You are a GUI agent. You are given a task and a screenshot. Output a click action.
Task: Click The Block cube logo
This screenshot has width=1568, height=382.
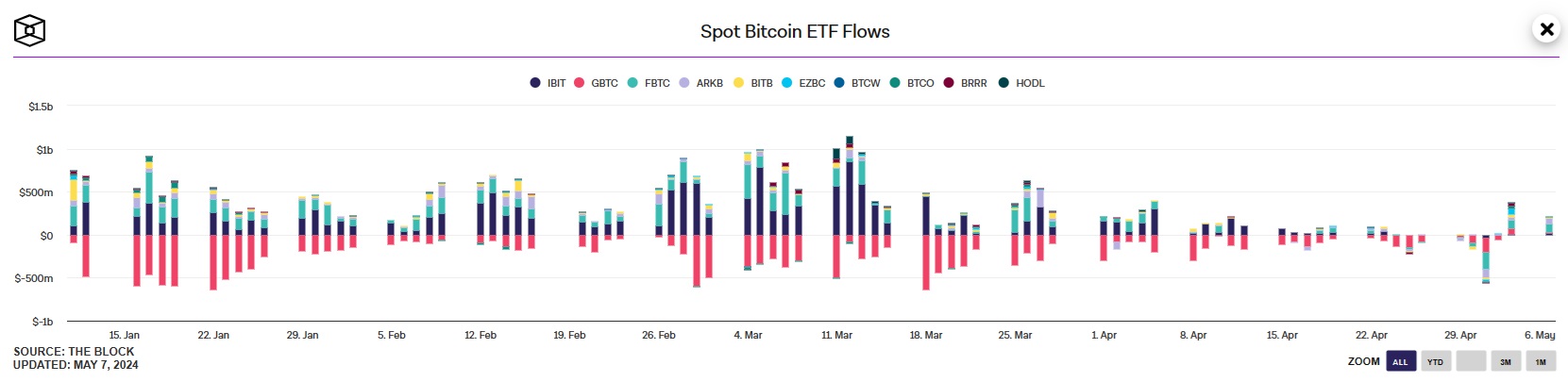[x=29, y=30]
